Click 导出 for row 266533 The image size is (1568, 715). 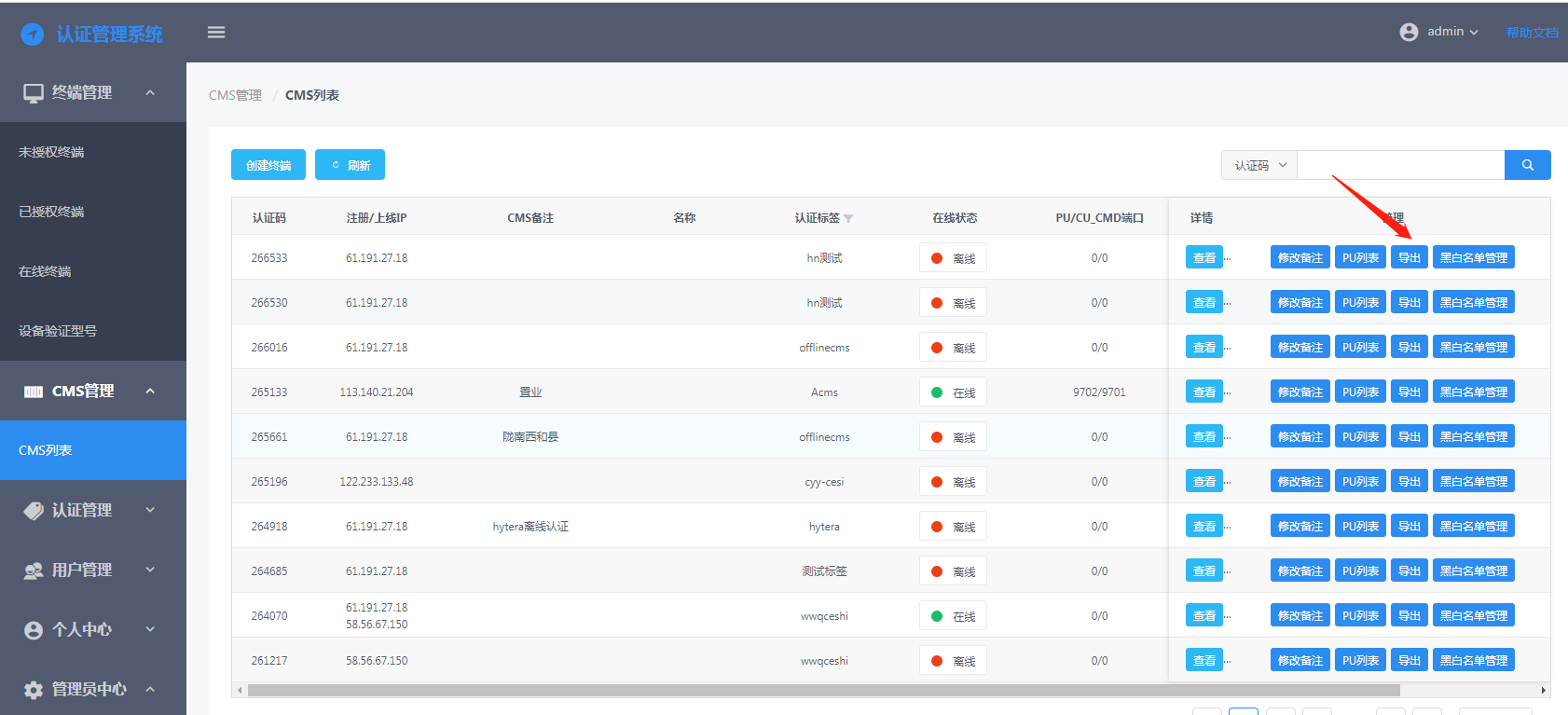click(1409, 258)
